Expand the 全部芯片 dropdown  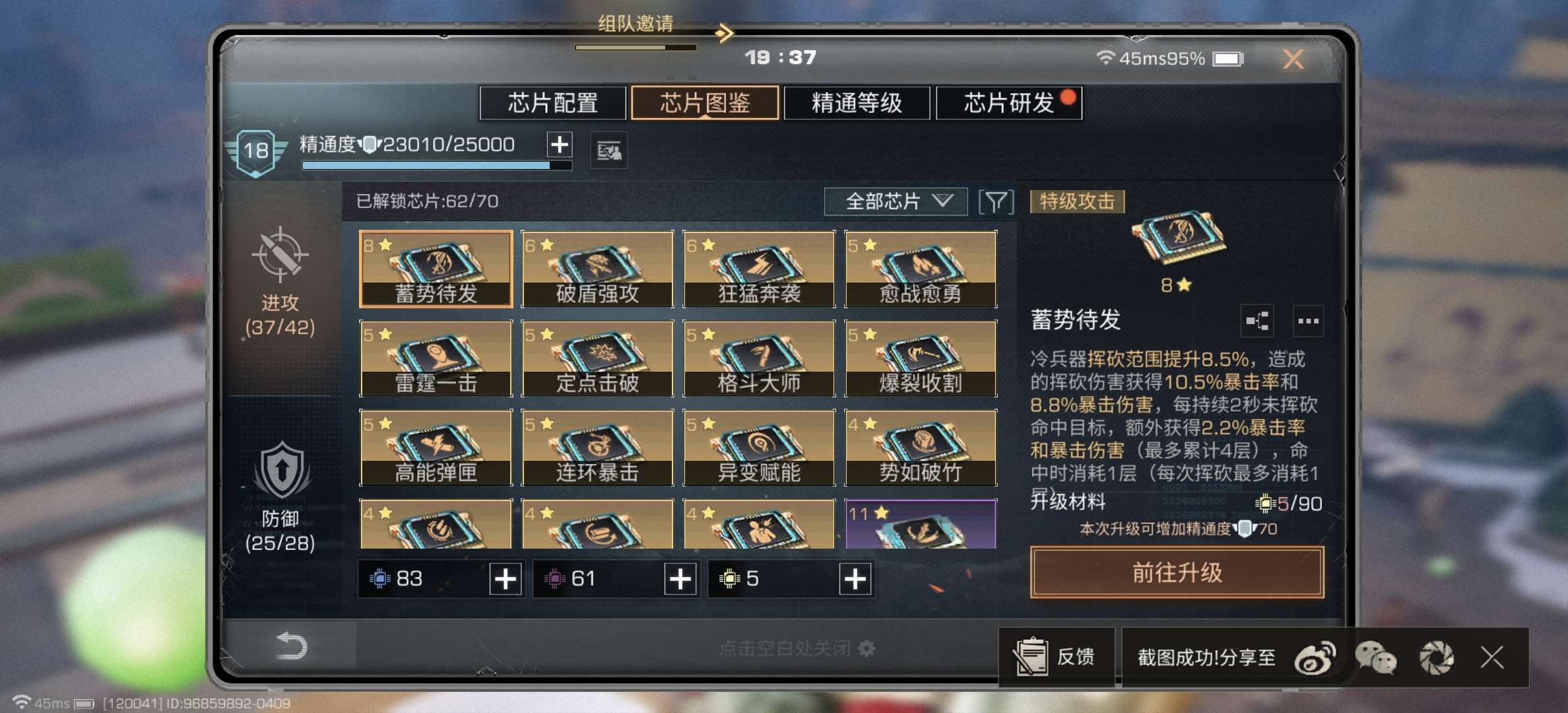[896, 201]
